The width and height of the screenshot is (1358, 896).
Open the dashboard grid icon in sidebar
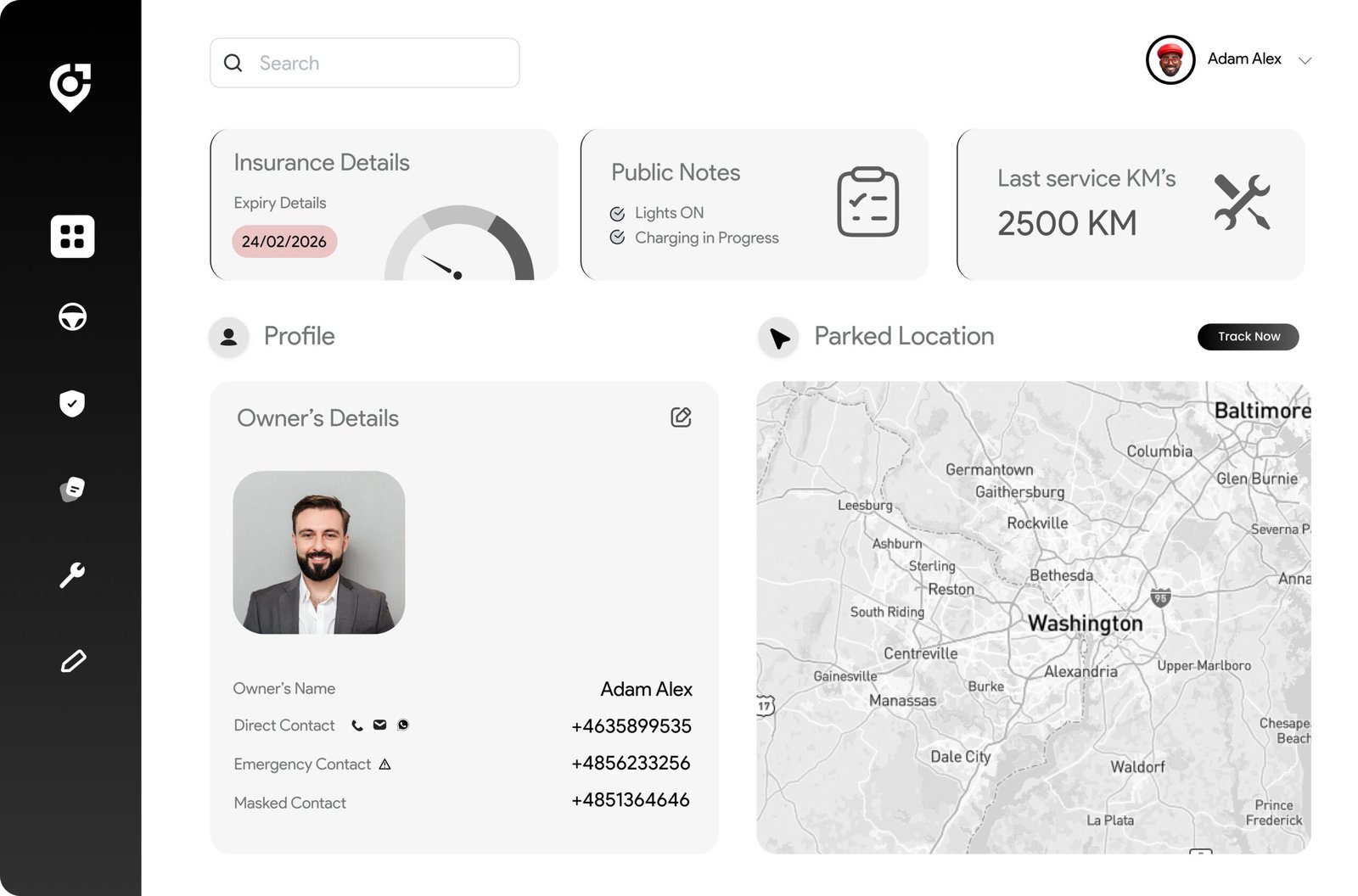coord(72,236)
